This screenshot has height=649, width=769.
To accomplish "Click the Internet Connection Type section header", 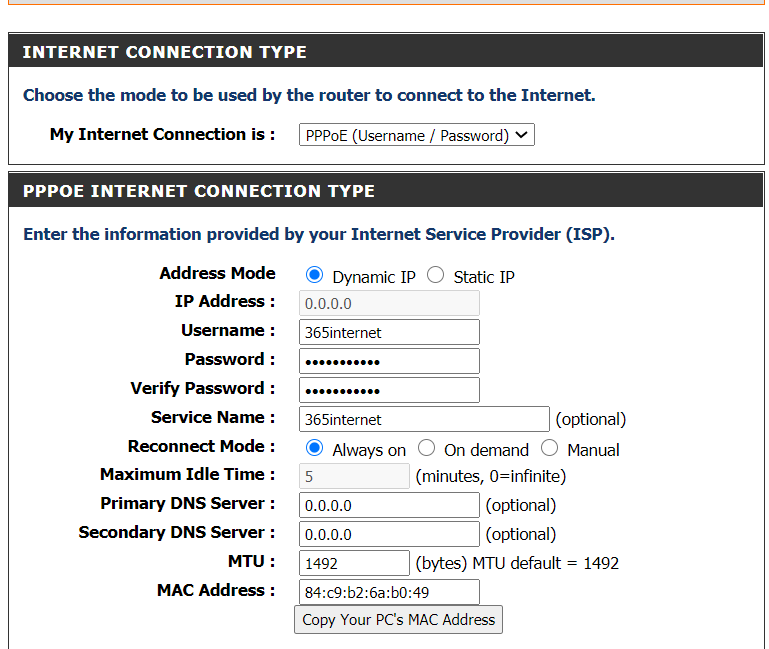I will pos(164,52).
